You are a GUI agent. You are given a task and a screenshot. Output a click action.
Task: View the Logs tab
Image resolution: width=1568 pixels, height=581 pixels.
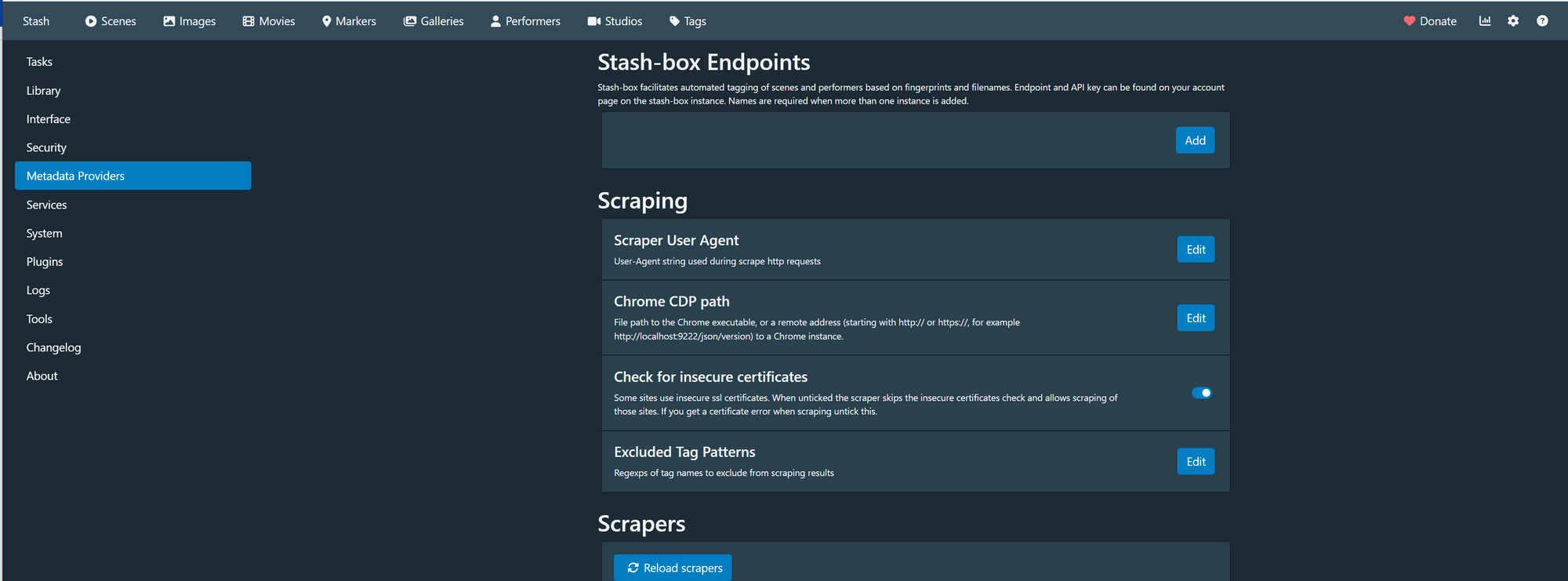pos(133,290)
